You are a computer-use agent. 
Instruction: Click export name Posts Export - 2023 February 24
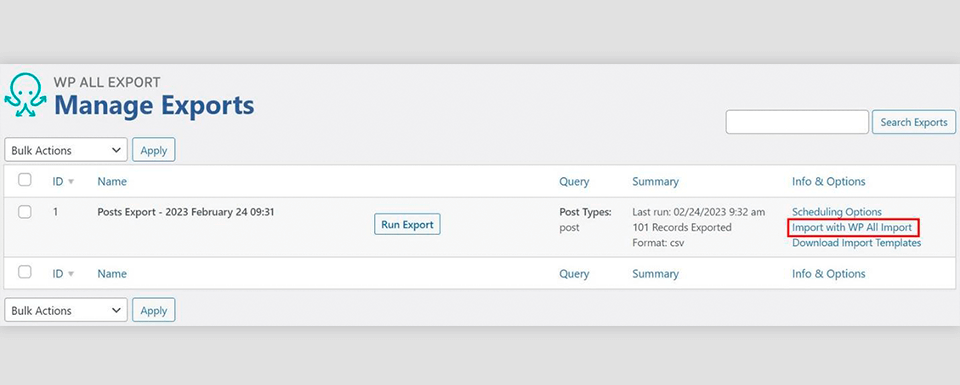pos(186,212)
